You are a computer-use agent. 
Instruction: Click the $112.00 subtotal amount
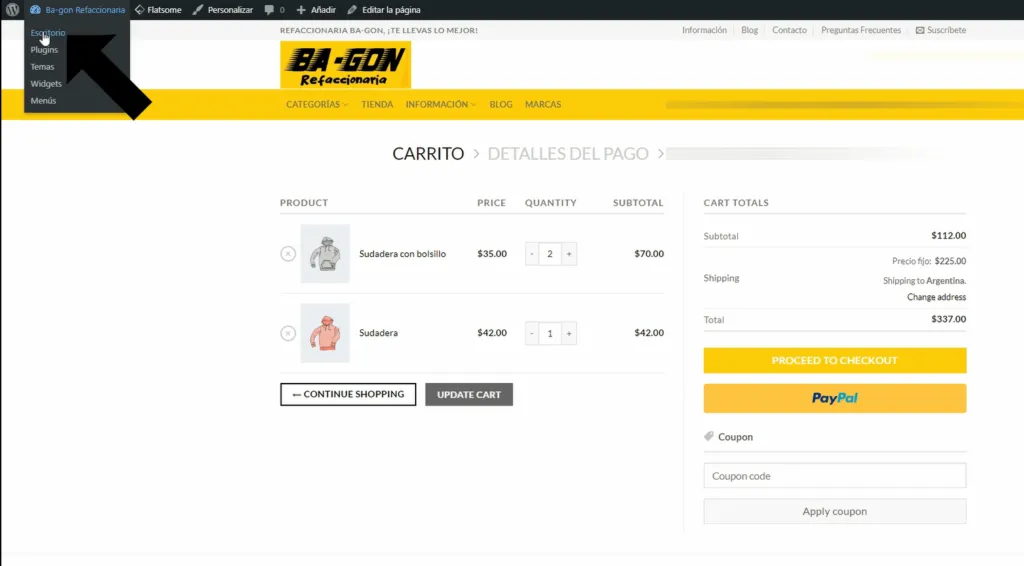tap(948, 236)
